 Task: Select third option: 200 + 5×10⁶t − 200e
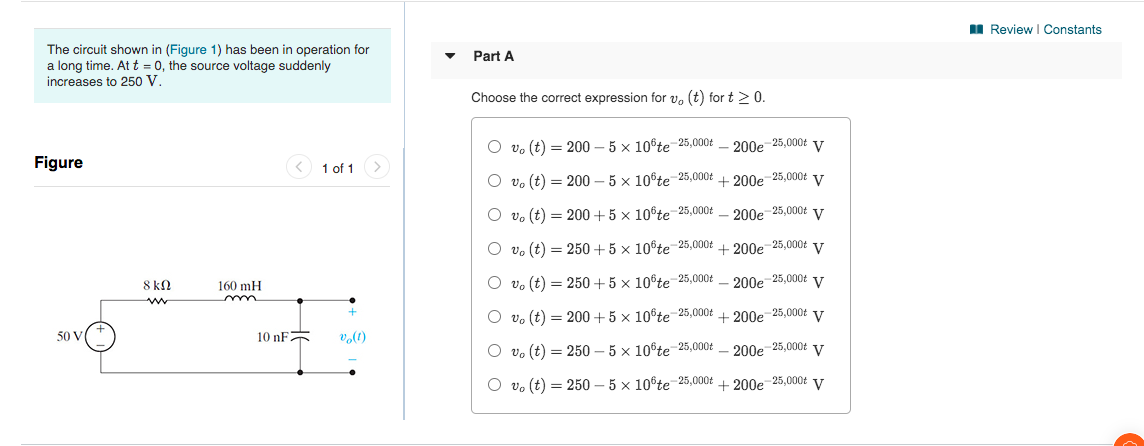tap(495, 215)
